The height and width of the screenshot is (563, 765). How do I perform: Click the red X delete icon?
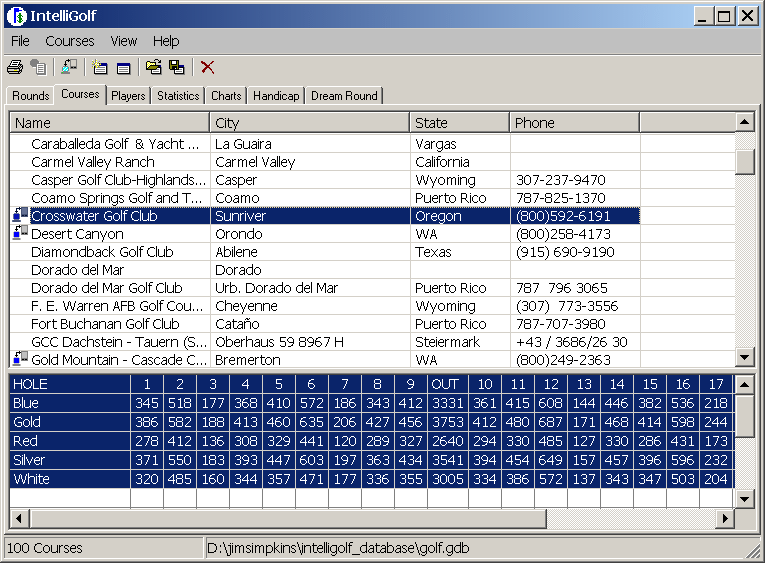click(x=207, y=67)
